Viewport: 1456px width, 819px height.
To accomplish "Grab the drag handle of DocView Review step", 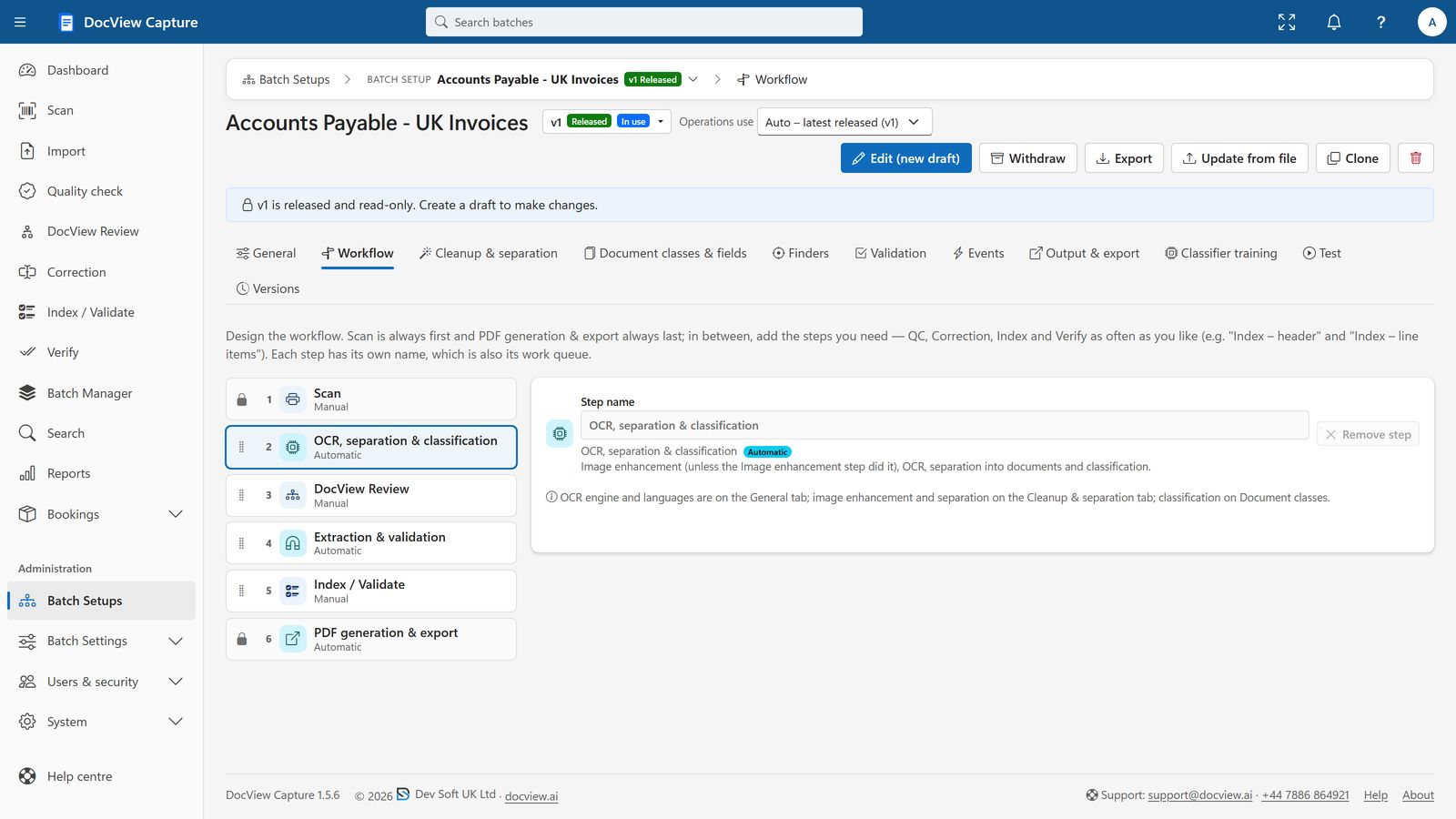I will (x=241, y=495).
